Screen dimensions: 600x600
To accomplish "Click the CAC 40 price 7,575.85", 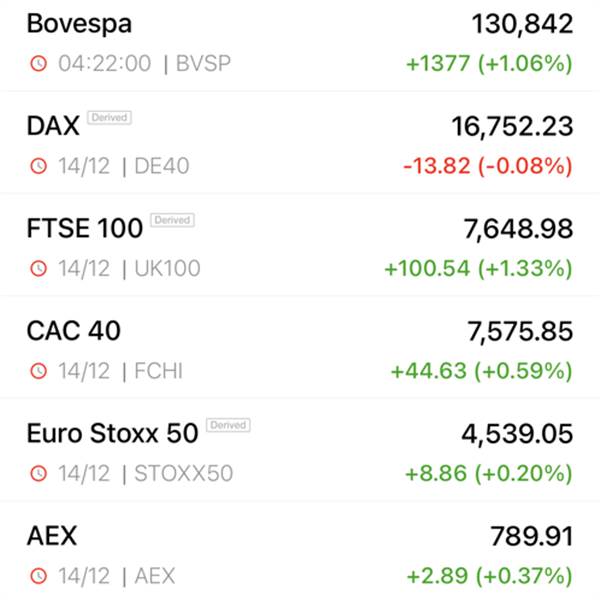I will click(x=520, y=331).
